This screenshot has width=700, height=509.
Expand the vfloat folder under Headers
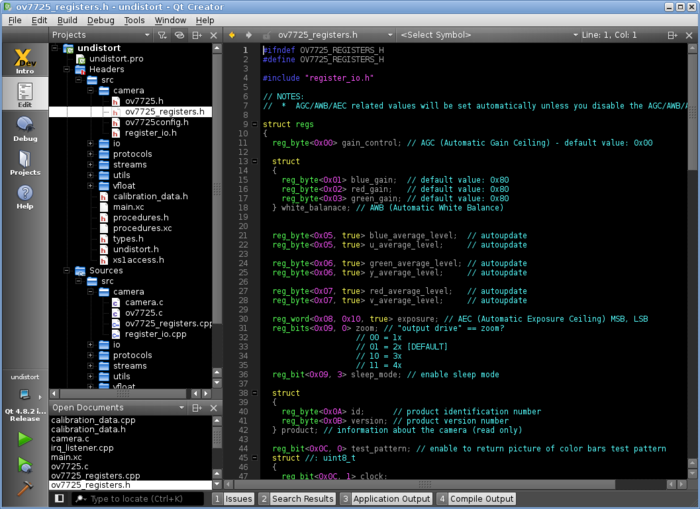91,186
